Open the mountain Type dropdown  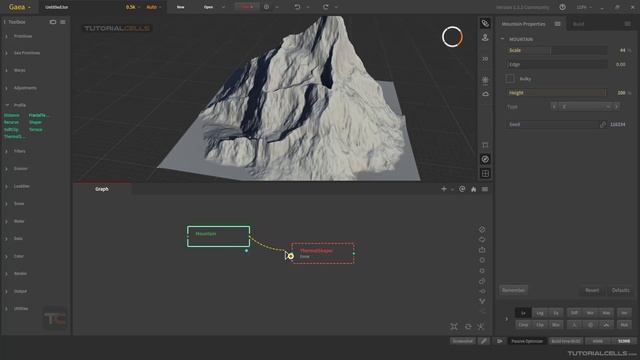(586, 107)
